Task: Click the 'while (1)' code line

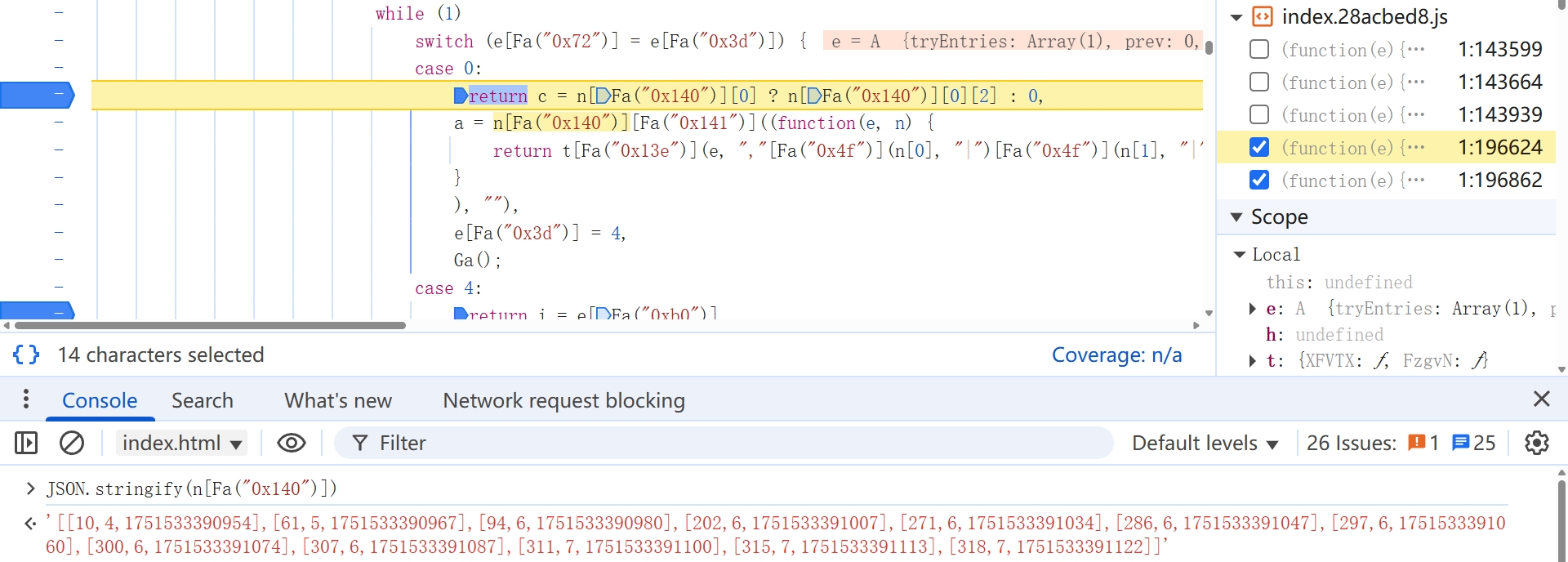Action: 418,13
